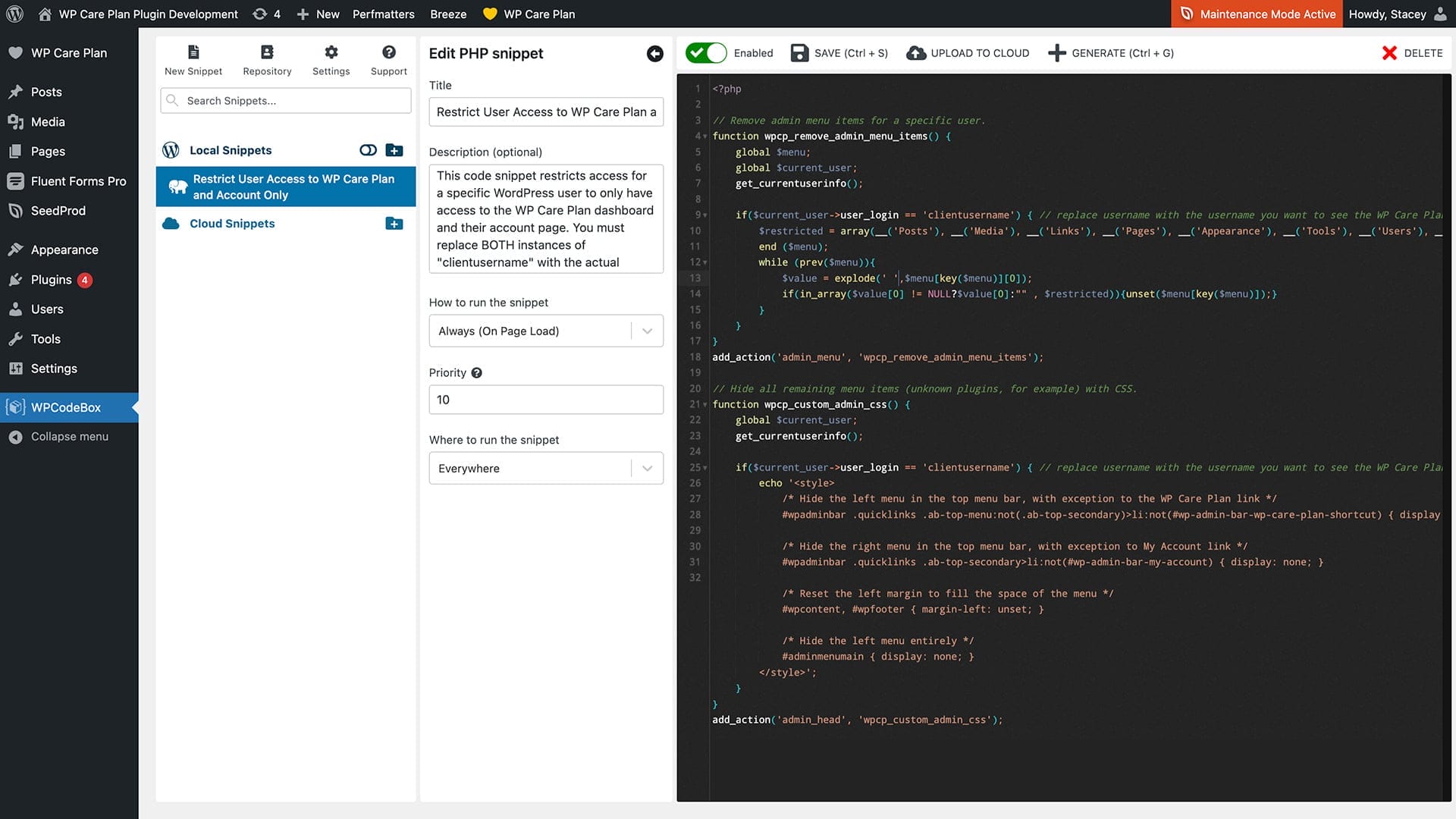Click the red X delete icon
1456x819 pixels.
coord(1389,53)
